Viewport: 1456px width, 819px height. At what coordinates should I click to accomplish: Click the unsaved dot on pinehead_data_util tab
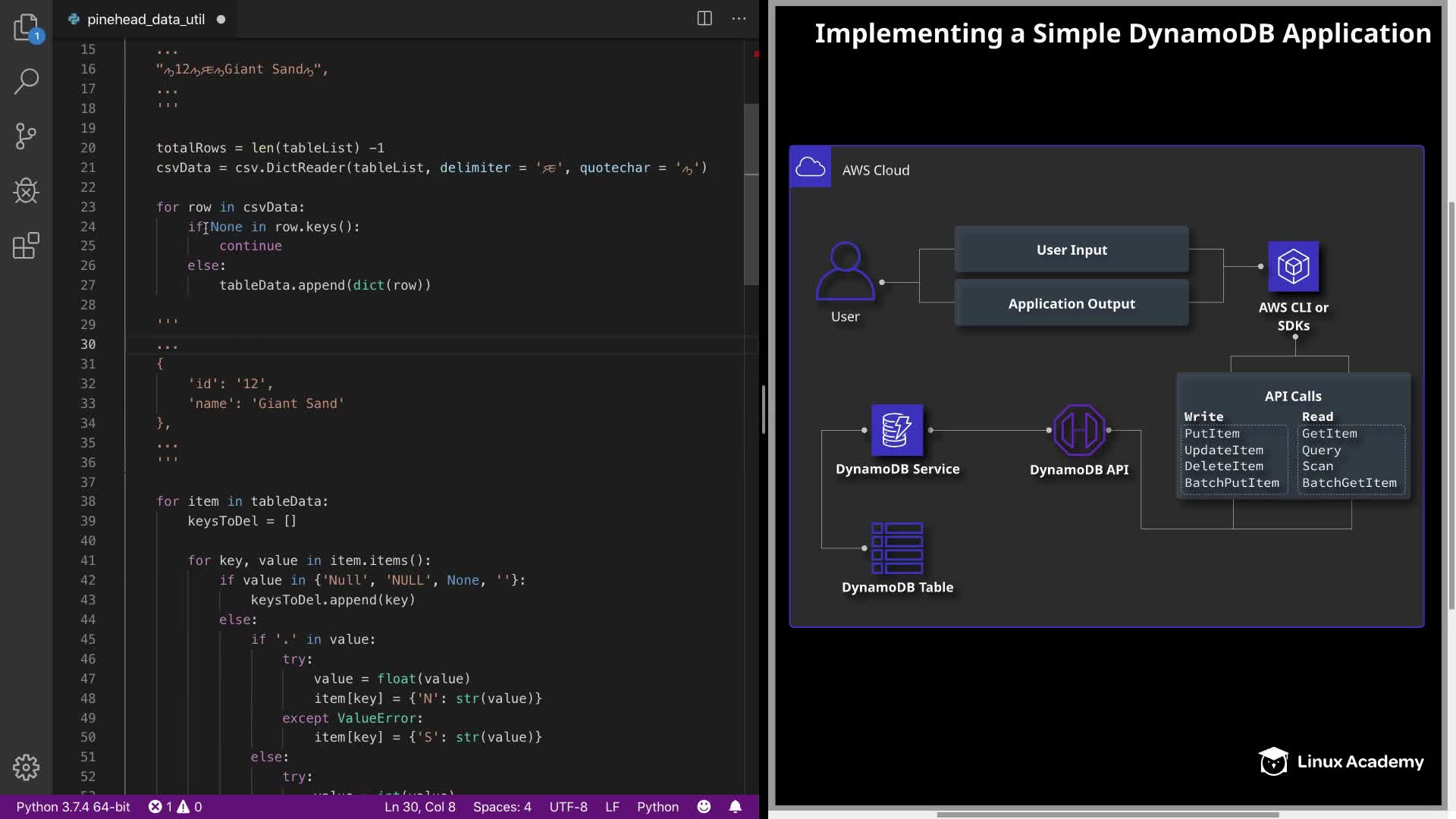point(221,20)
